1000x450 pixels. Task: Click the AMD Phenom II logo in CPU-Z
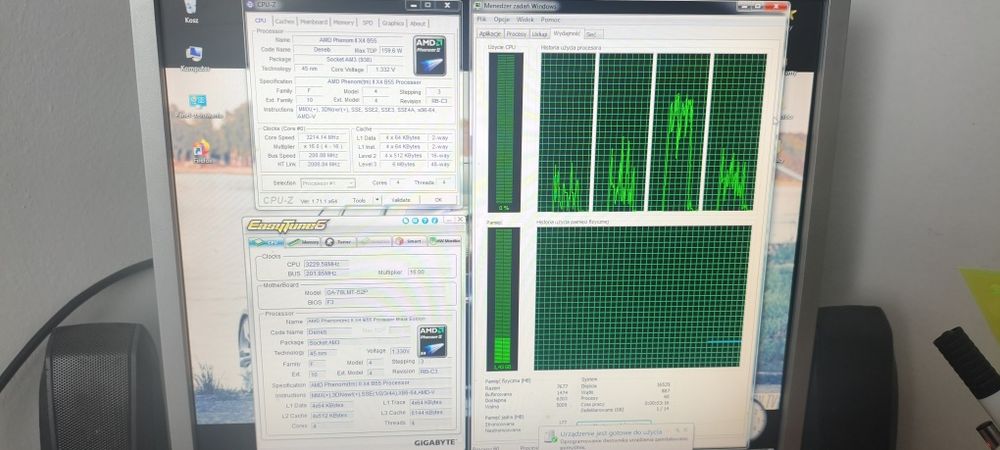(x=429, y=55)
